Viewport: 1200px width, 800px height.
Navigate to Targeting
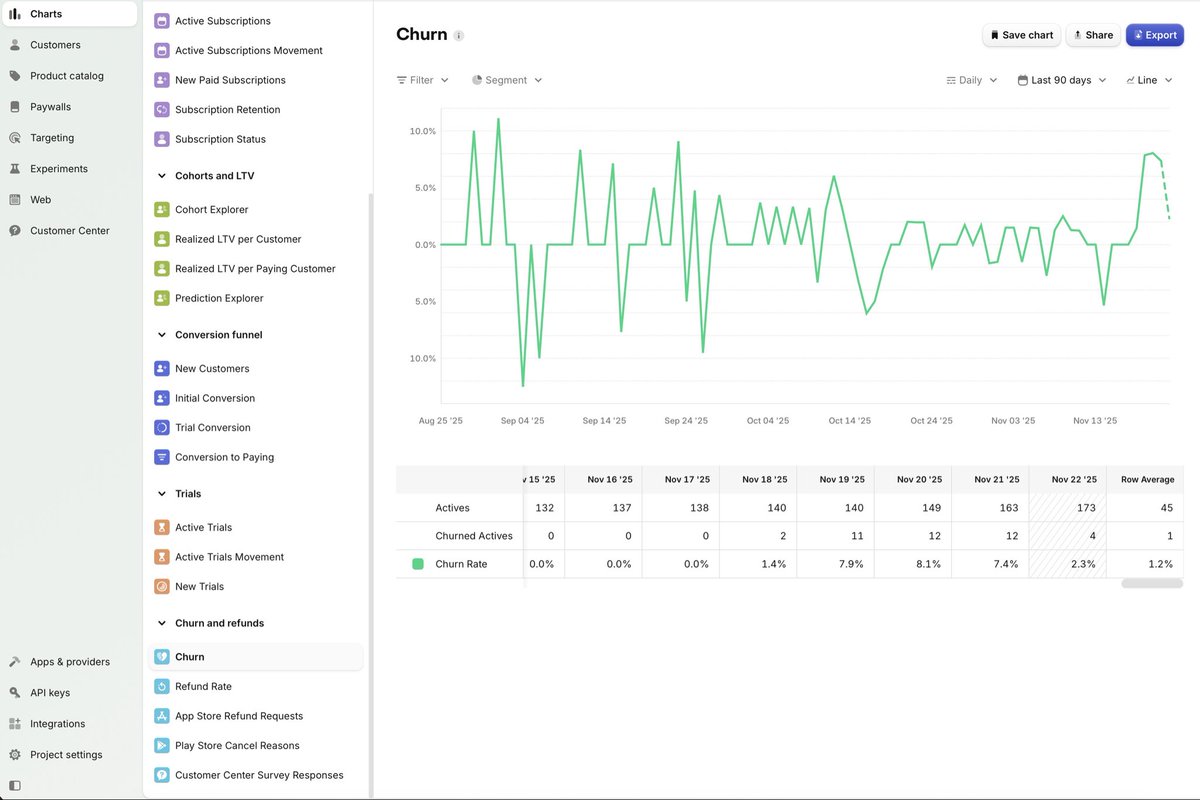coord(69,138)
